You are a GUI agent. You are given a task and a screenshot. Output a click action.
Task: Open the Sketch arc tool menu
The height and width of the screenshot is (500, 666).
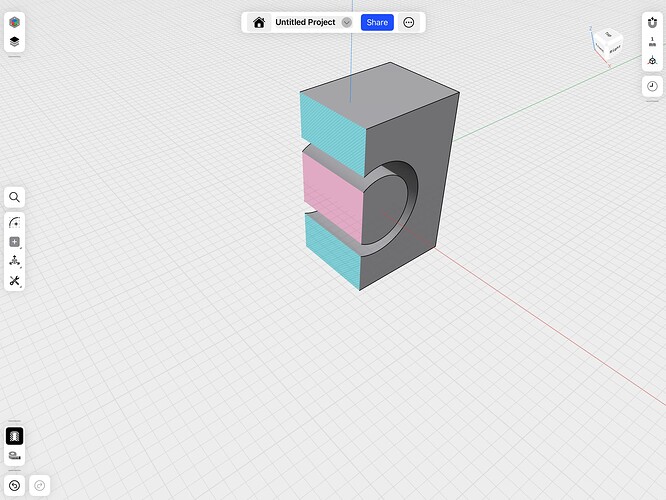(14, 222)
